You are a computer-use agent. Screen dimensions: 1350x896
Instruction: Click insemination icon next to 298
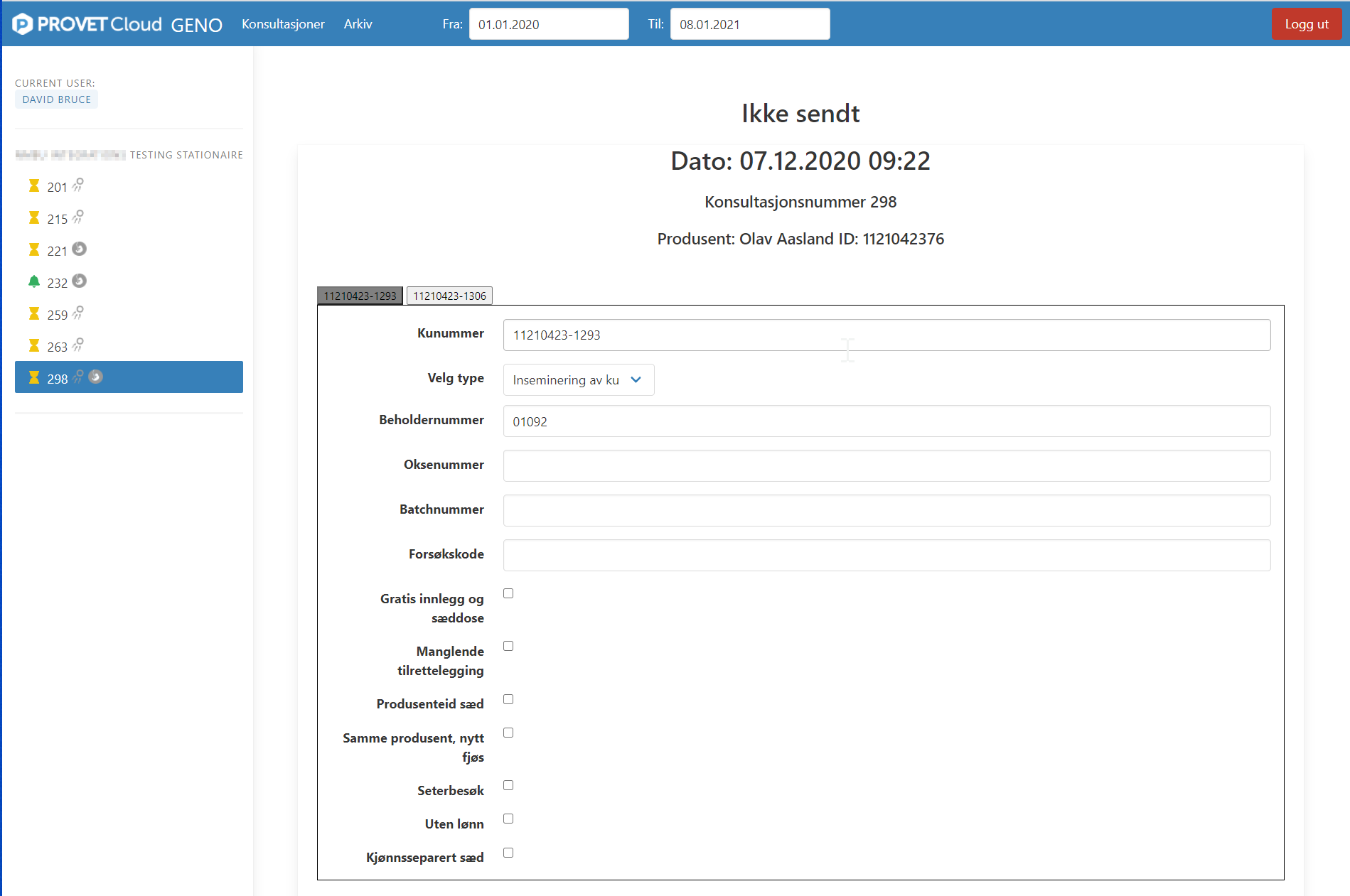point(78,377)
